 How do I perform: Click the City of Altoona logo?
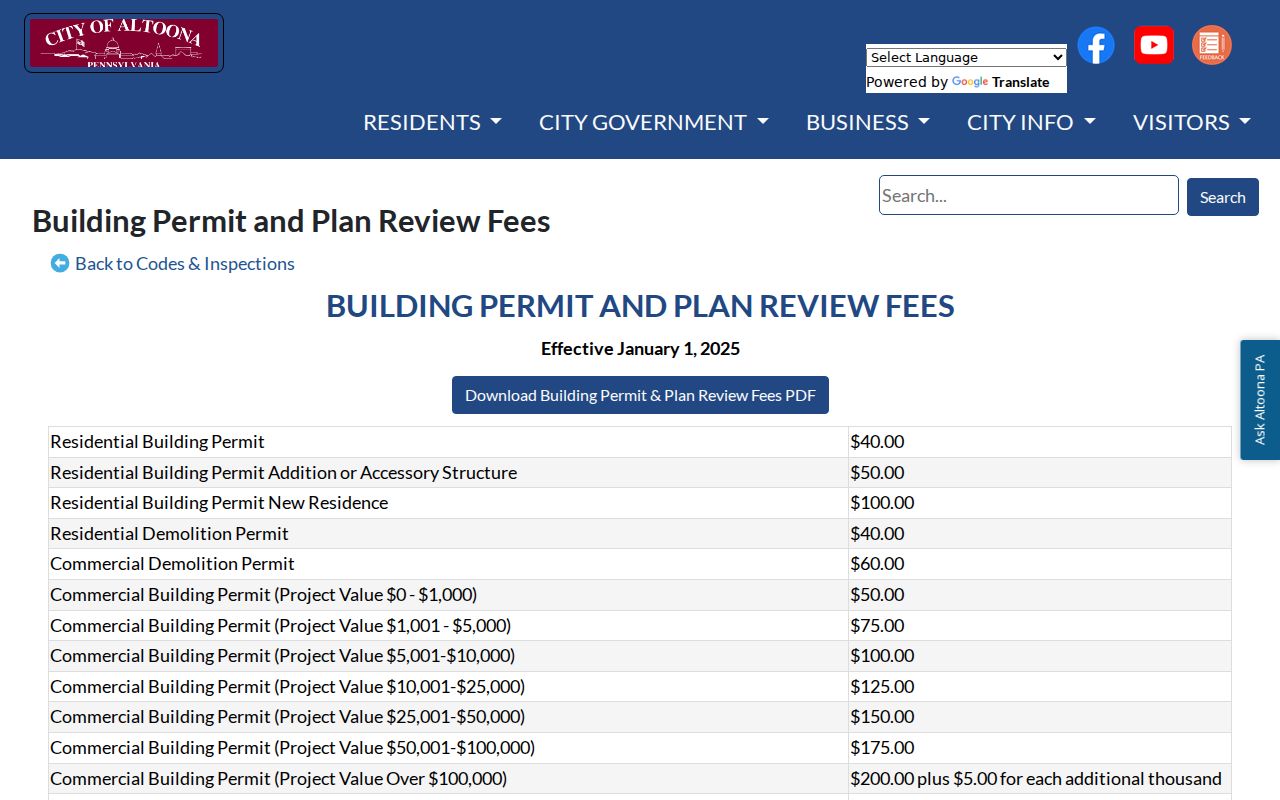(124, 43)
